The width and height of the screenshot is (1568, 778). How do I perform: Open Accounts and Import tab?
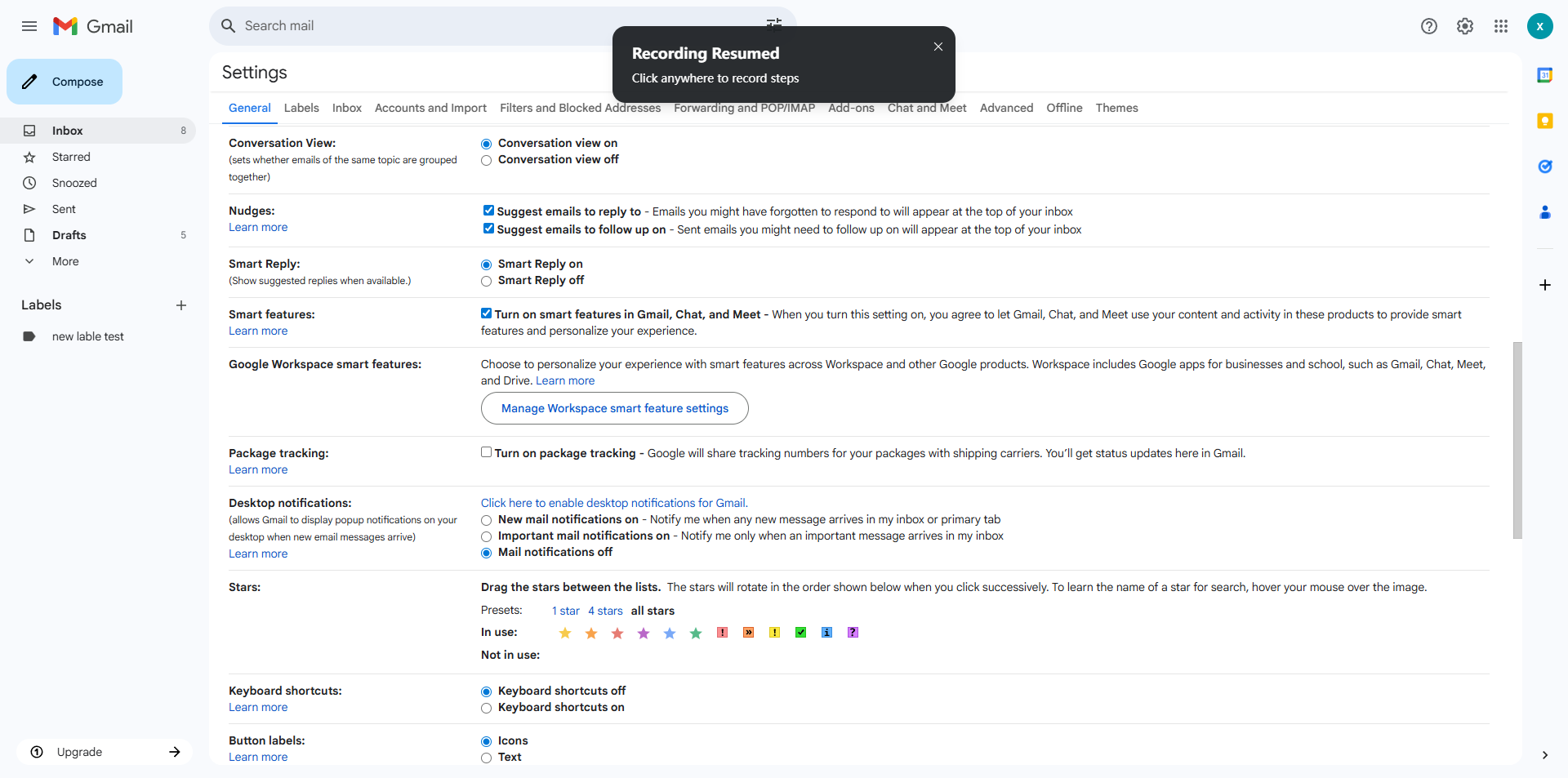[x=430, y=108]
